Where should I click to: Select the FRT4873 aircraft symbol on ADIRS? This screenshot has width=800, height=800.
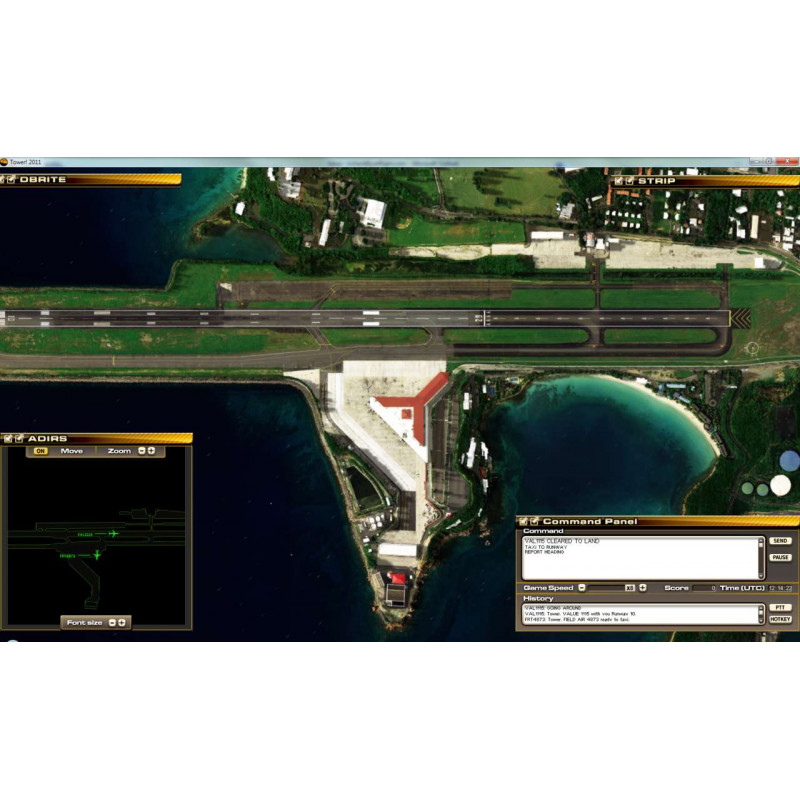tap(97, 555)
